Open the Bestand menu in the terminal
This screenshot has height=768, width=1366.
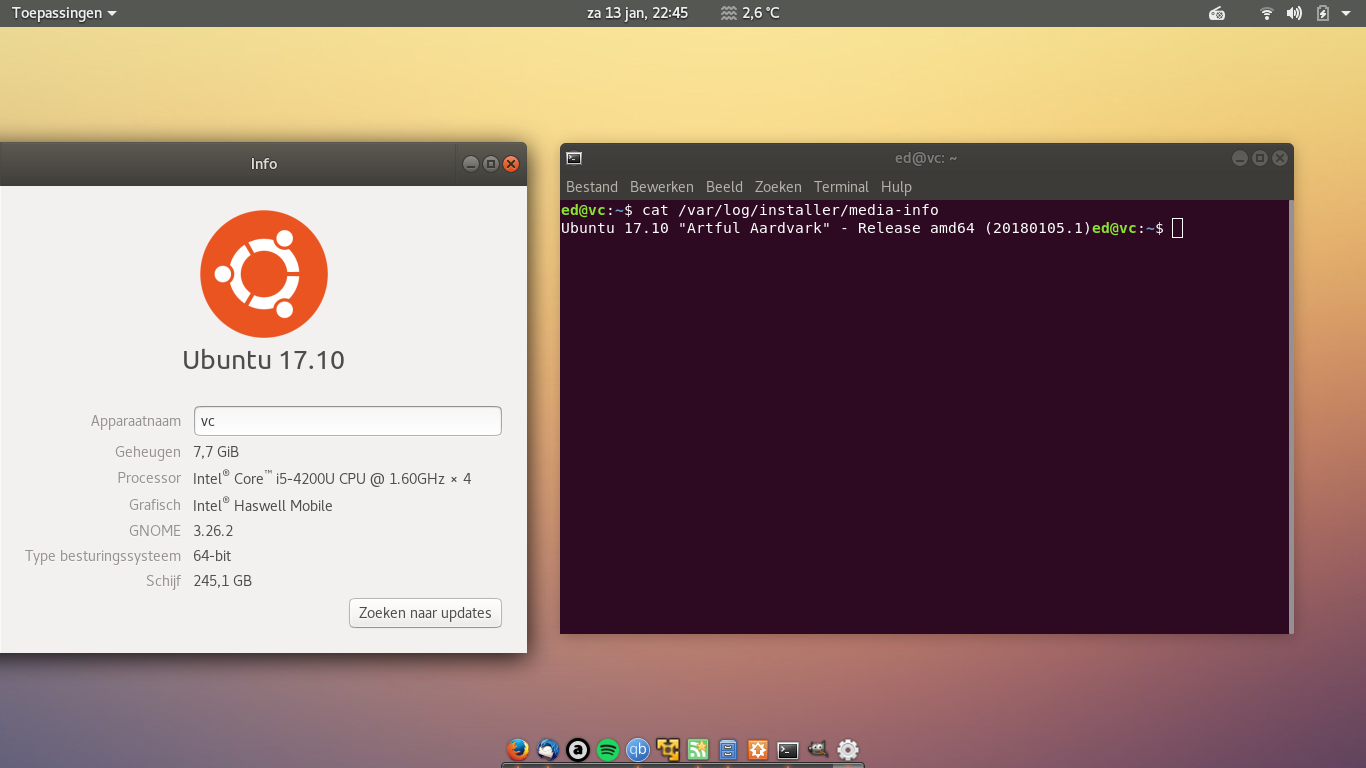(592, 187)
